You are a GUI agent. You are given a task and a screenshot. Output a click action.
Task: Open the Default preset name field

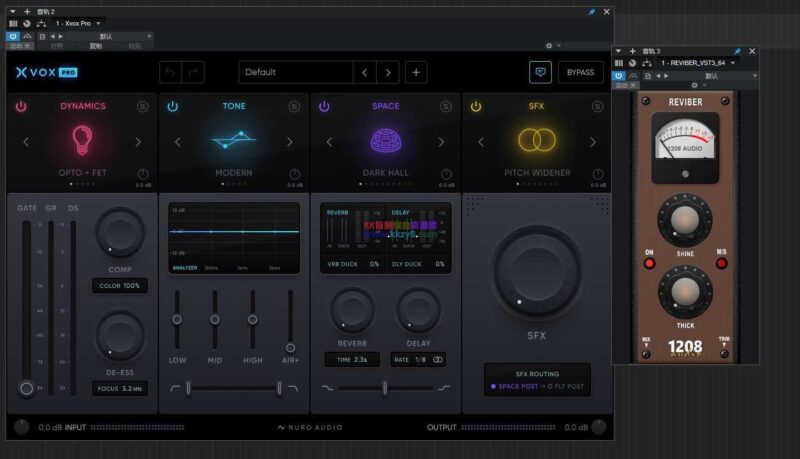[296, 72]
